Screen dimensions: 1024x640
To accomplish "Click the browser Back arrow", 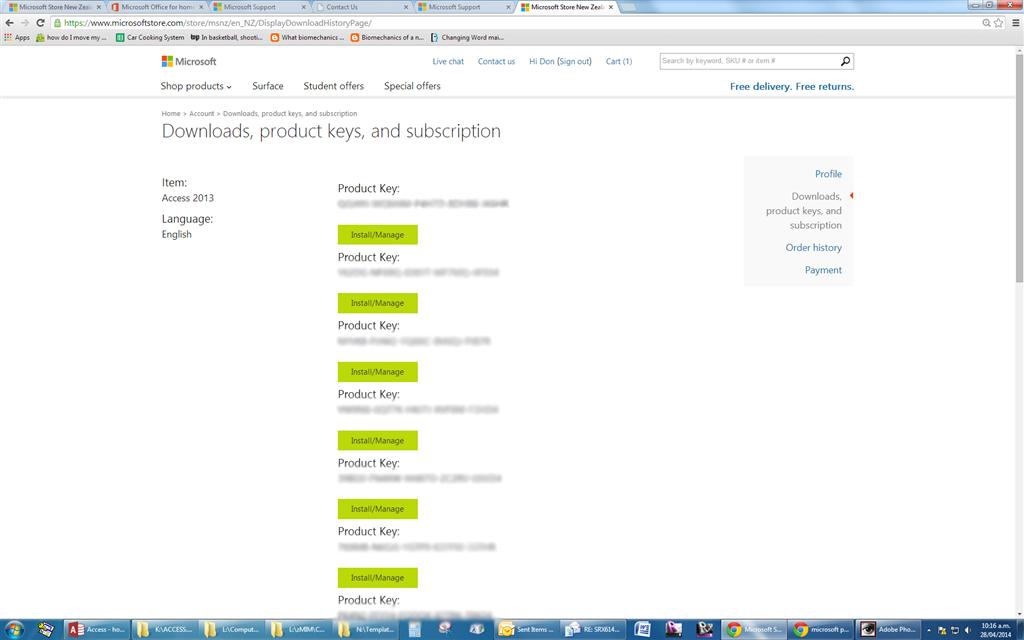I will [x=9, y=22].
